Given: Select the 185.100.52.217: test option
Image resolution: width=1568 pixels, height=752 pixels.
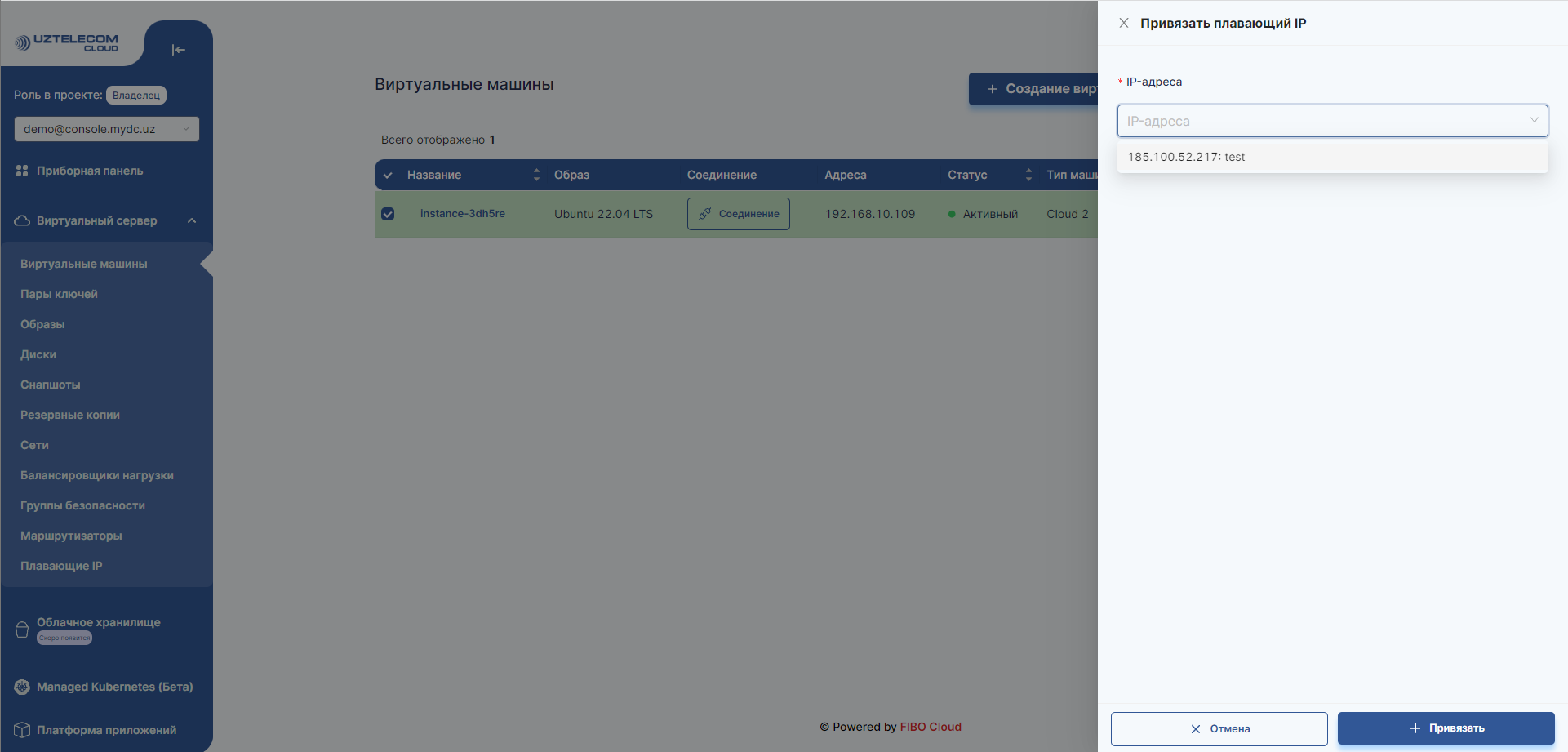Looking at the screenshot, I should (1186, 157).
